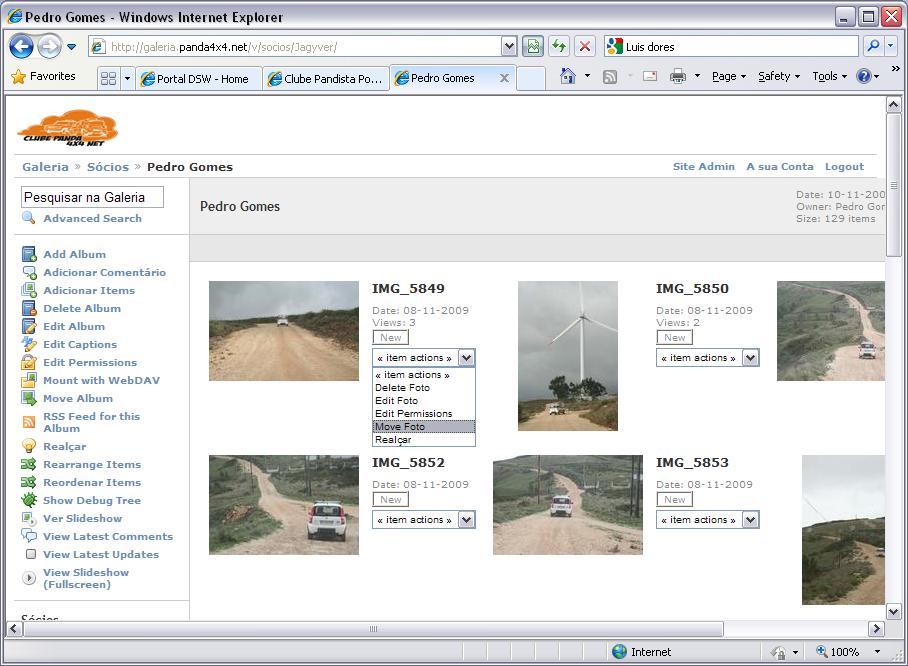Click the Quick Tabs grid icon
This screenshot has height=666, width=908.
coord(108,78)
